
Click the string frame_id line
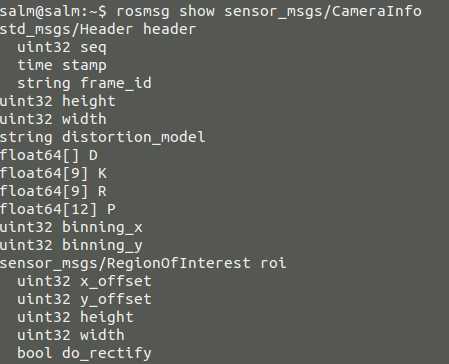tap(84, 83)
